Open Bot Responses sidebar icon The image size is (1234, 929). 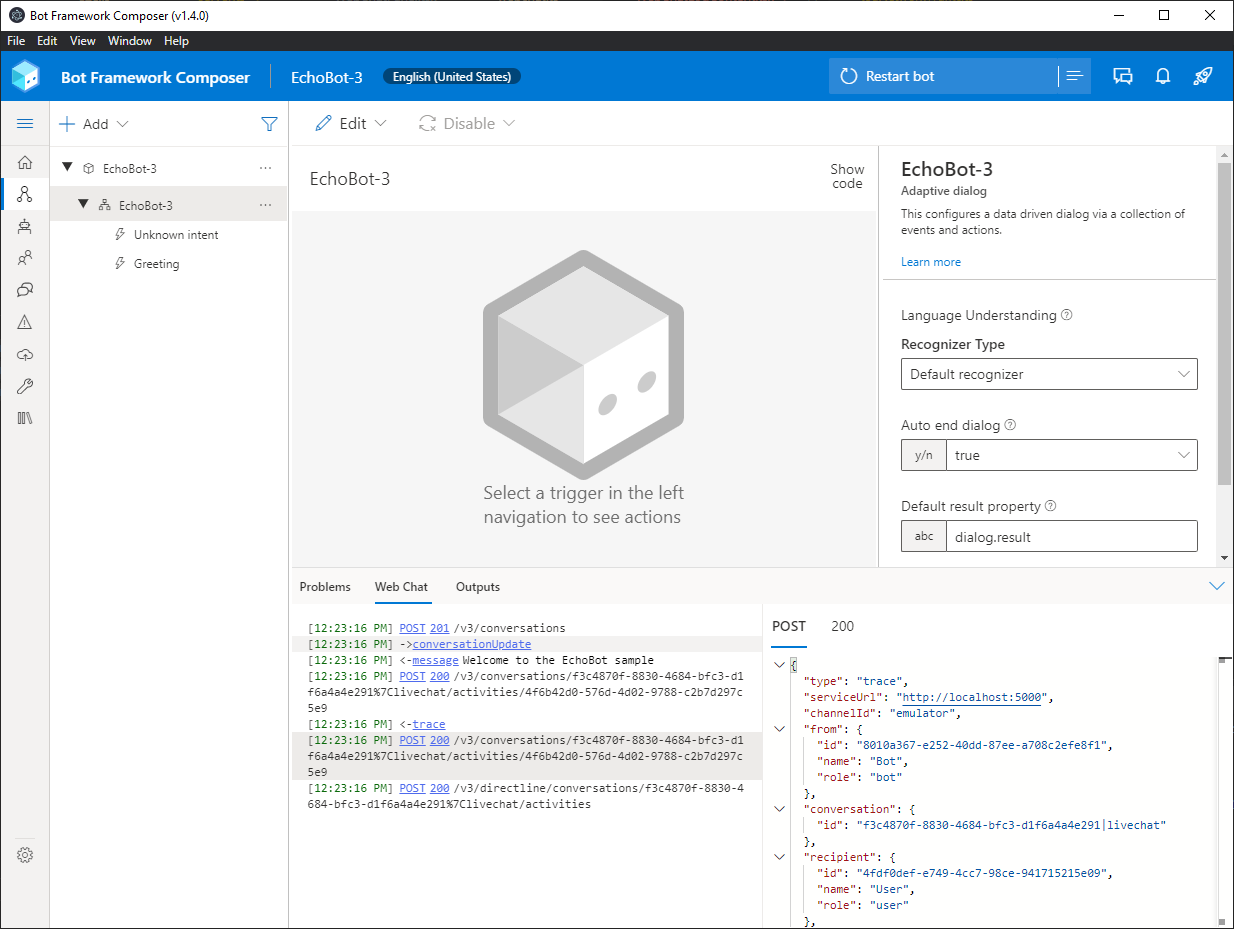pos(25,226)
